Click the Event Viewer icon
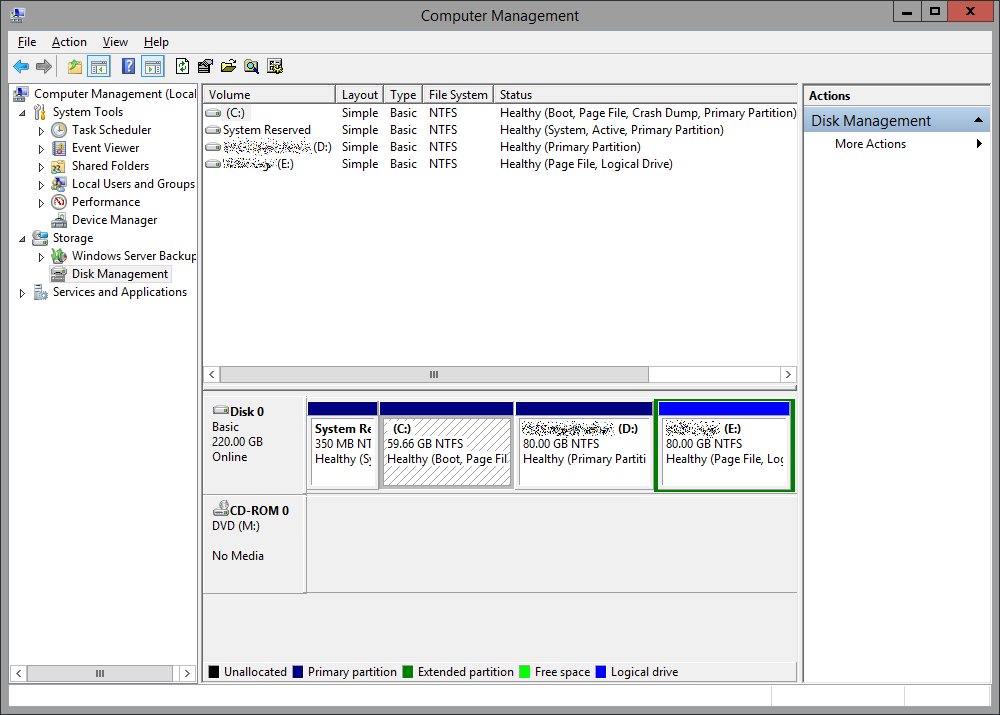This screenshot has width=1000, height=715. click(x=59, y=148)
